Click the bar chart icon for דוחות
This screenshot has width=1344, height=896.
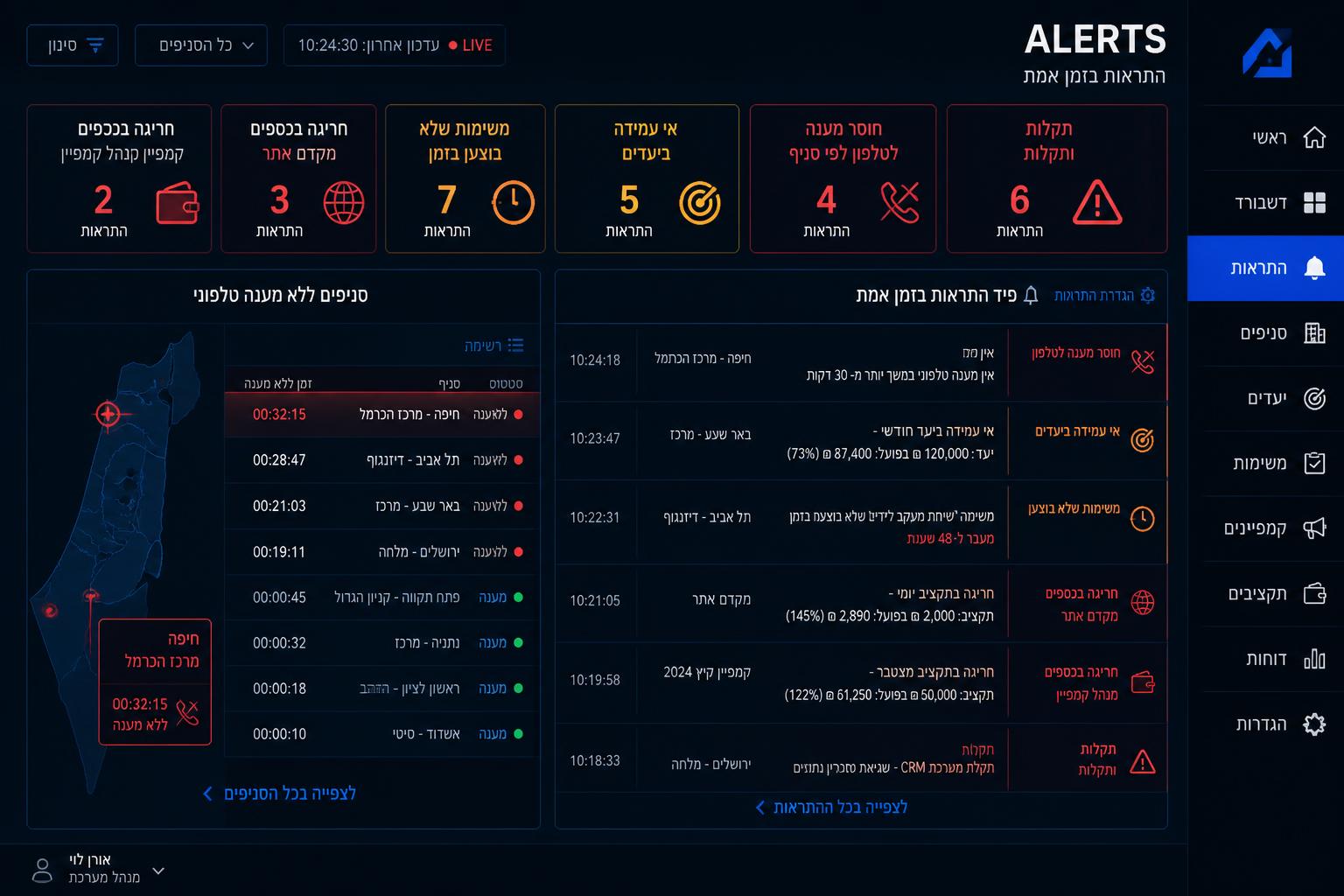click(x=1314, y=659)
